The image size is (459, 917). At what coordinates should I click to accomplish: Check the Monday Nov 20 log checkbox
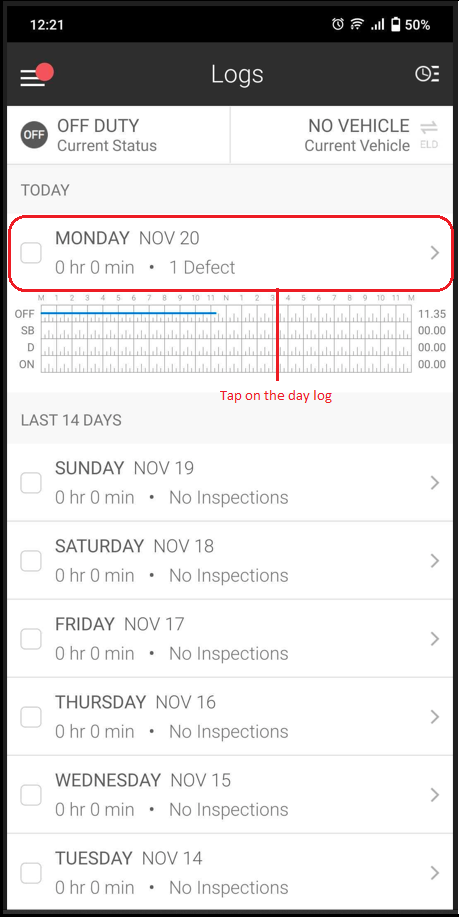[x=31, y=253]
